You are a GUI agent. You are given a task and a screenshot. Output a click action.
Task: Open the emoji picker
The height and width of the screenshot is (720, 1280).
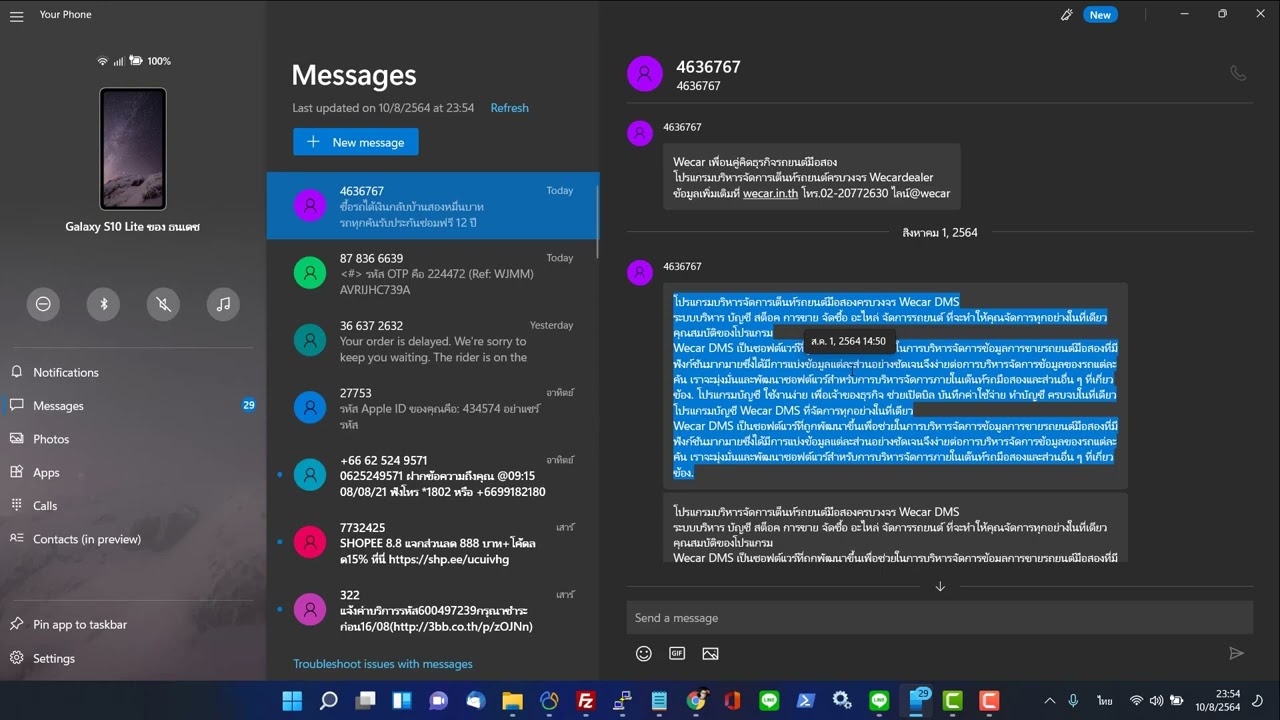point(644,653)
